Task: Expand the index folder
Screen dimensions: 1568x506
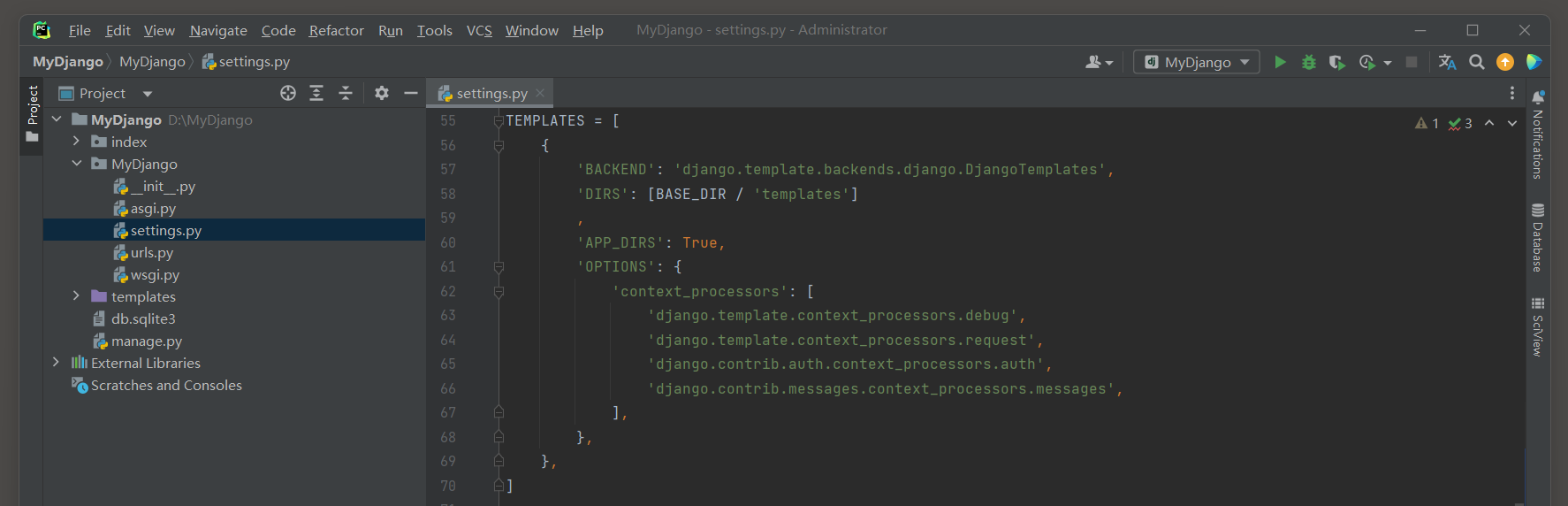Action: tap(76, 141)
